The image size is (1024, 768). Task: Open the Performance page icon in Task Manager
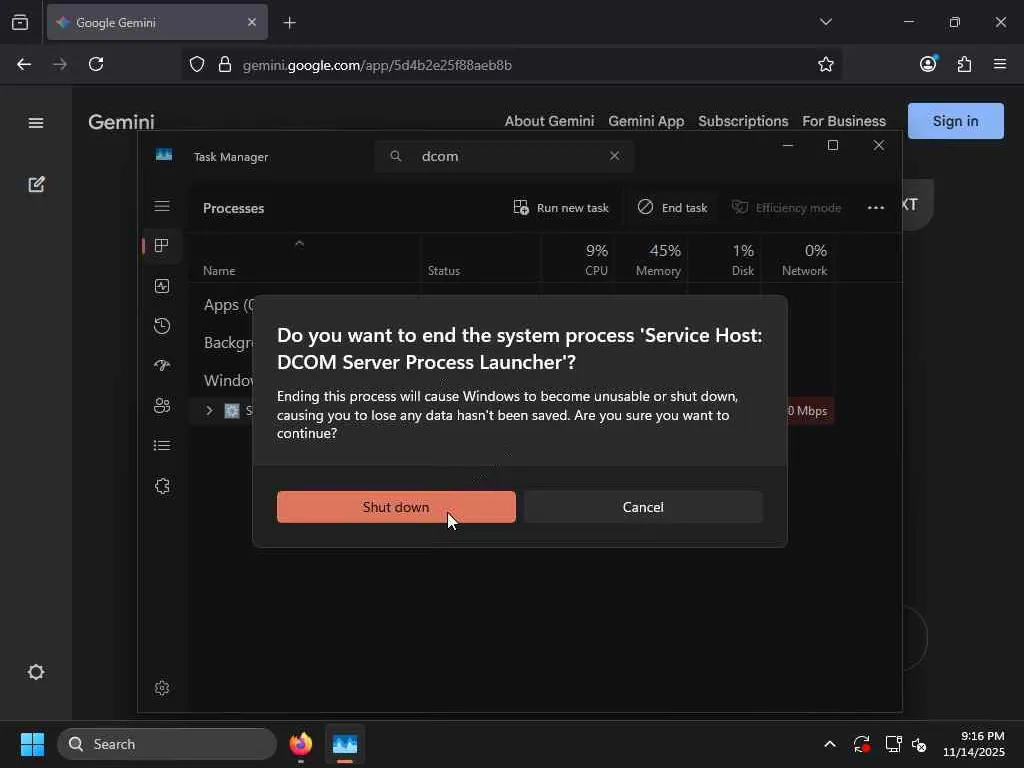162,286
